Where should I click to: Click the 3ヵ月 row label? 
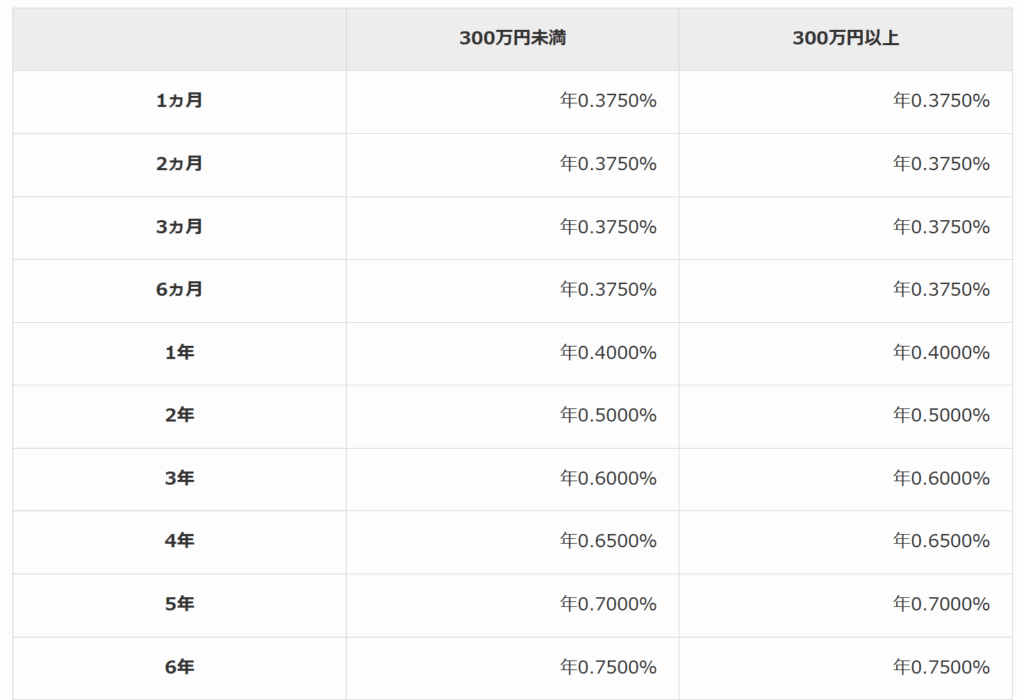coord(180,227)
